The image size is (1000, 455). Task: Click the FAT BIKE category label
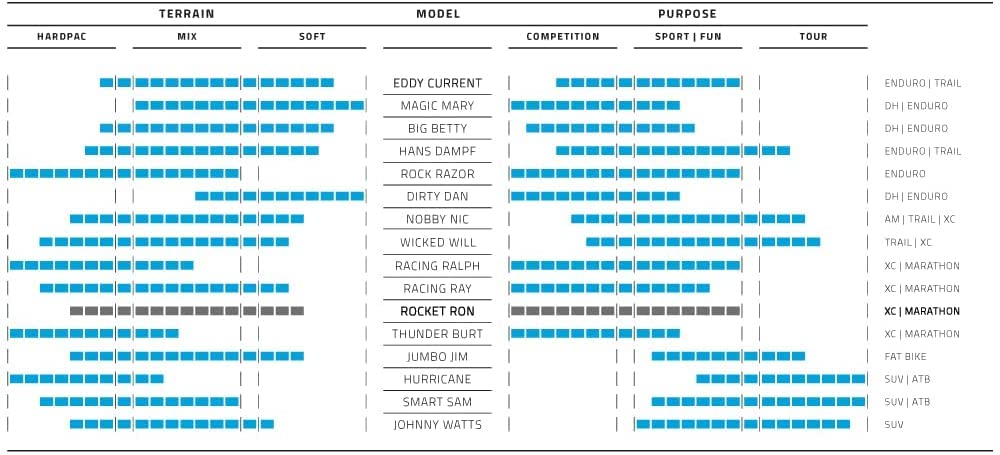(x=907, y=357)
